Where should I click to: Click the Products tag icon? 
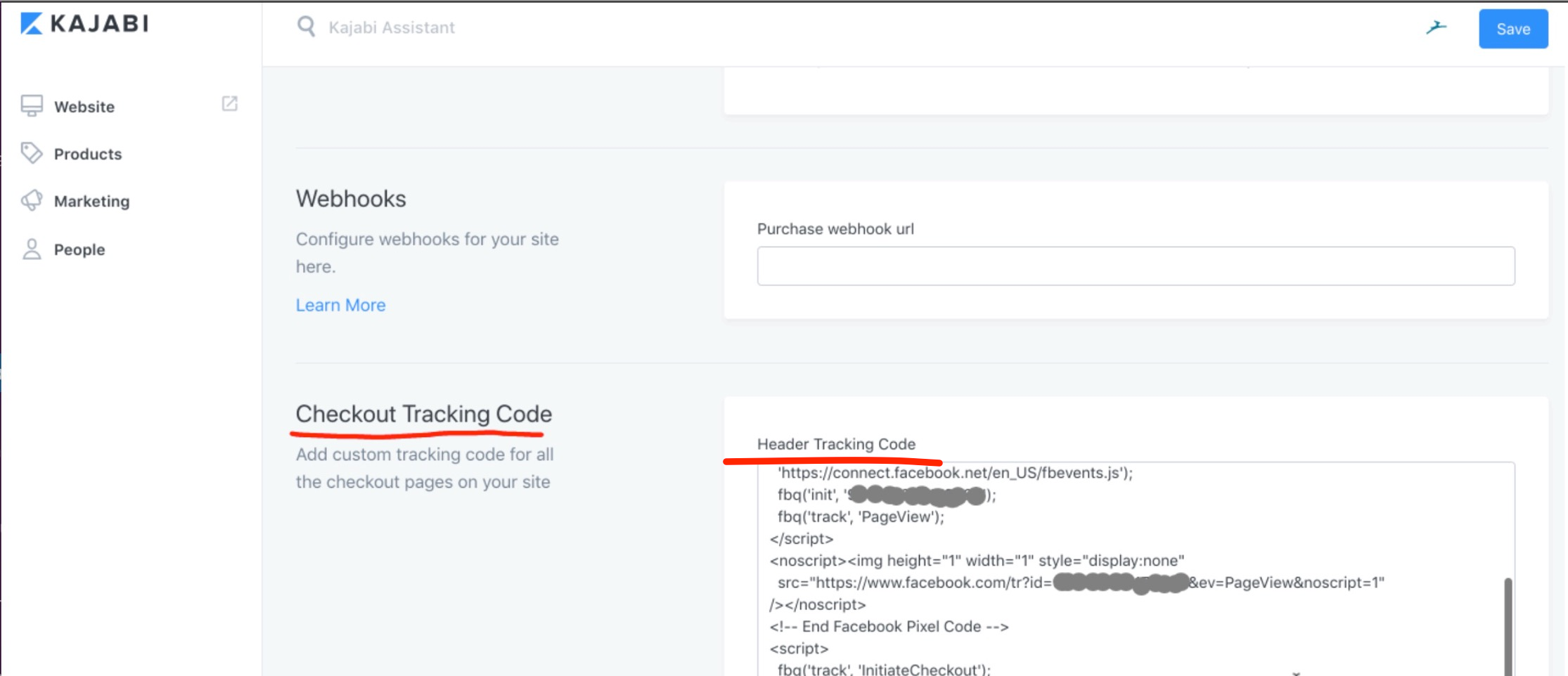click(x=32, y=153)
